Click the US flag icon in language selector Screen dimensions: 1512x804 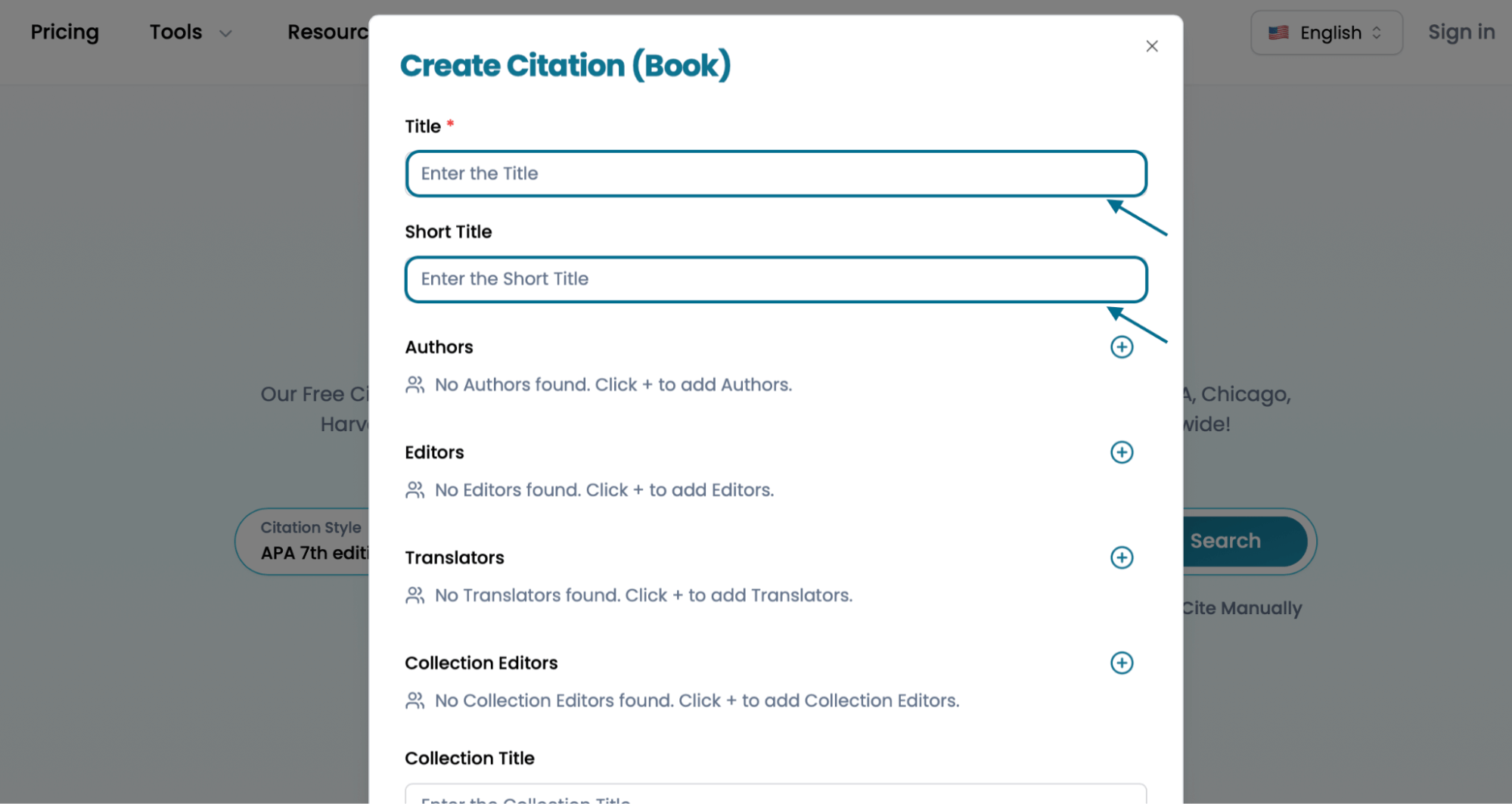click(x=1278, y=32)
